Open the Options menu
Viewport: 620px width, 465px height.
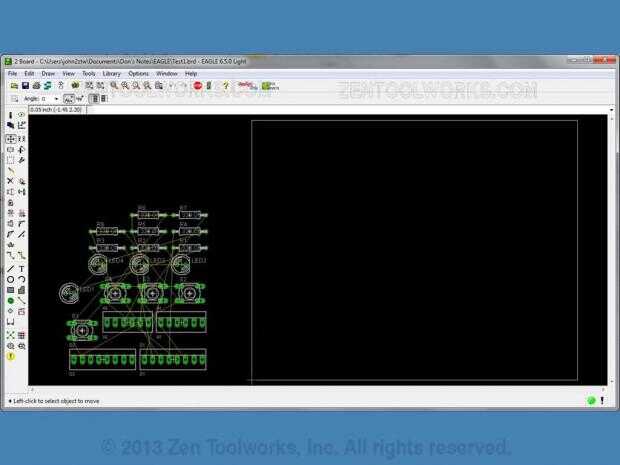138,74
